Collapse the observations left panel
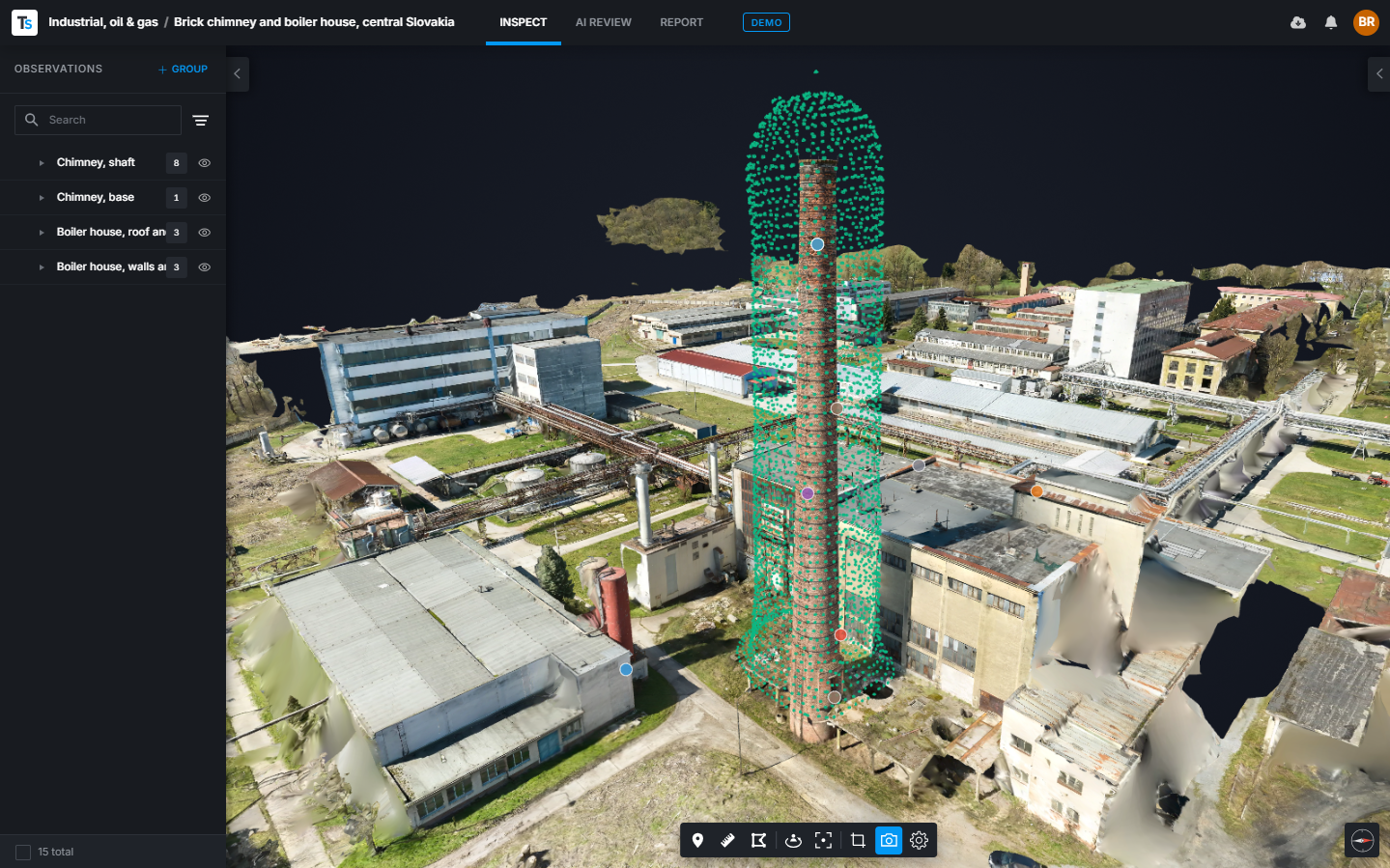1390x868 pixels. 238,74
